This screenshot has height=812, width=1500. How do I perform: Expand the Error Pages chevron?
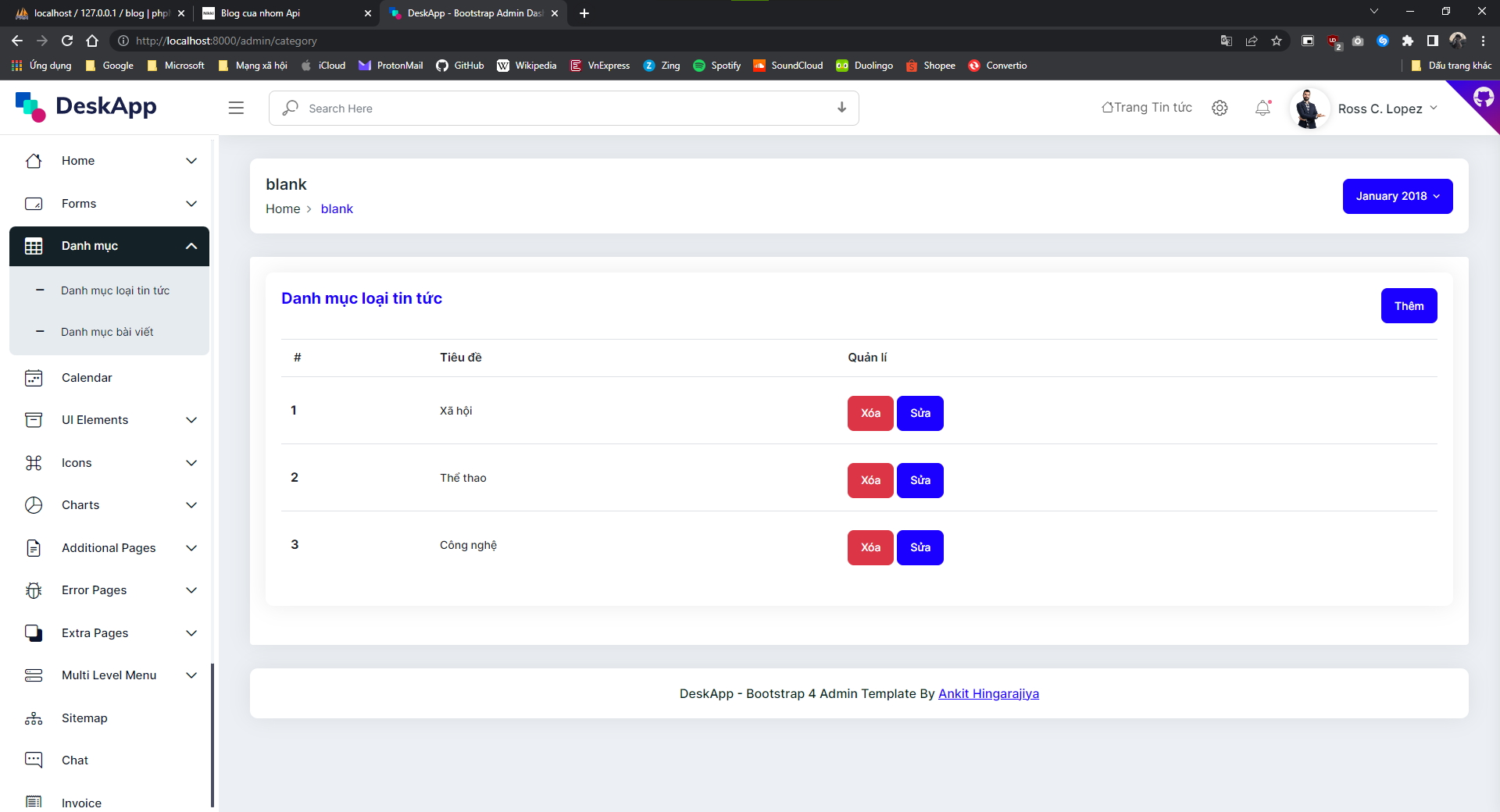click(x=191, y=590)
